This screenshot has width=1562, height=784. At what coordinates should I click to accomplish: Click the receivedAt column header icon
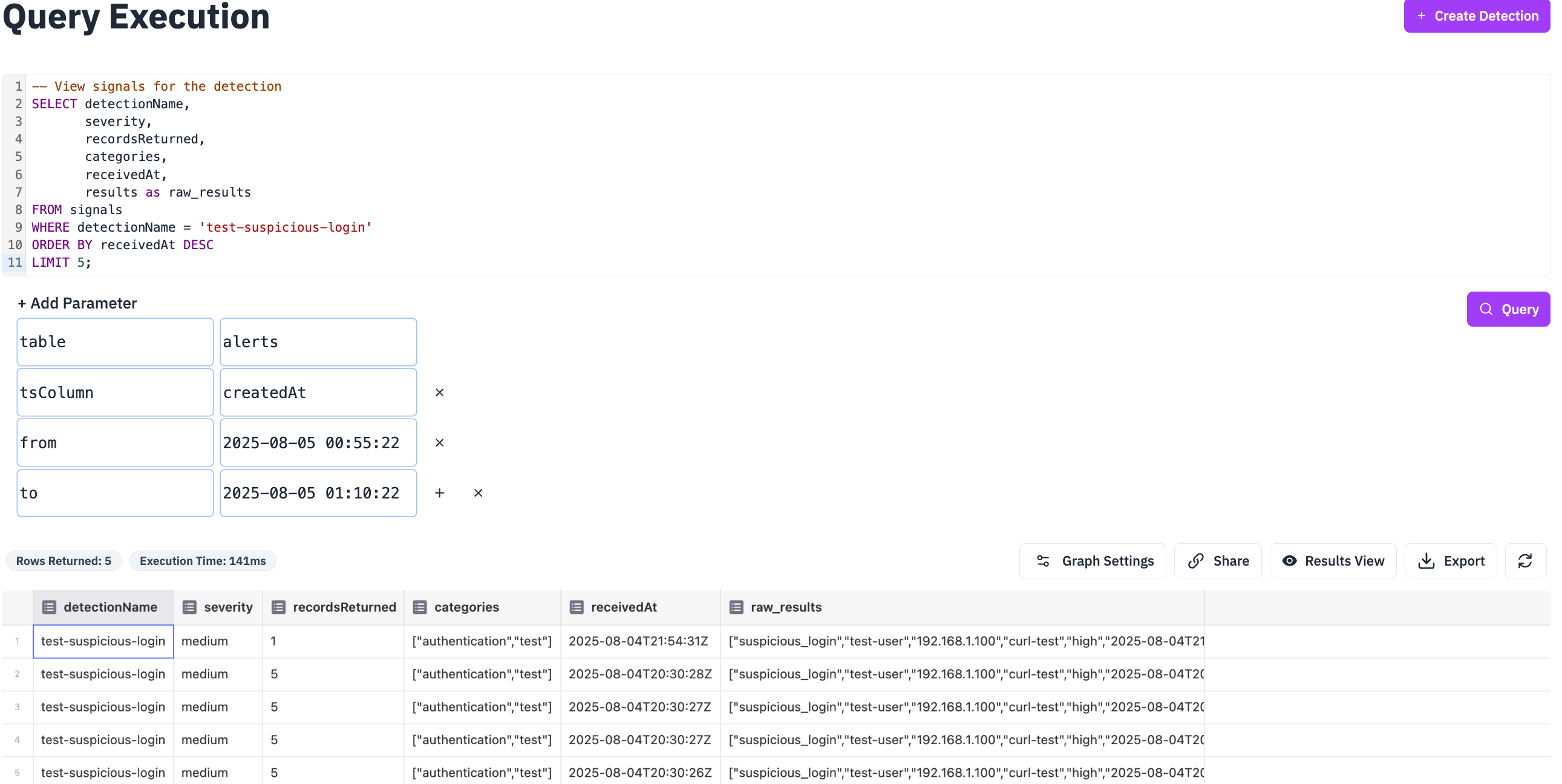[577, 607]
